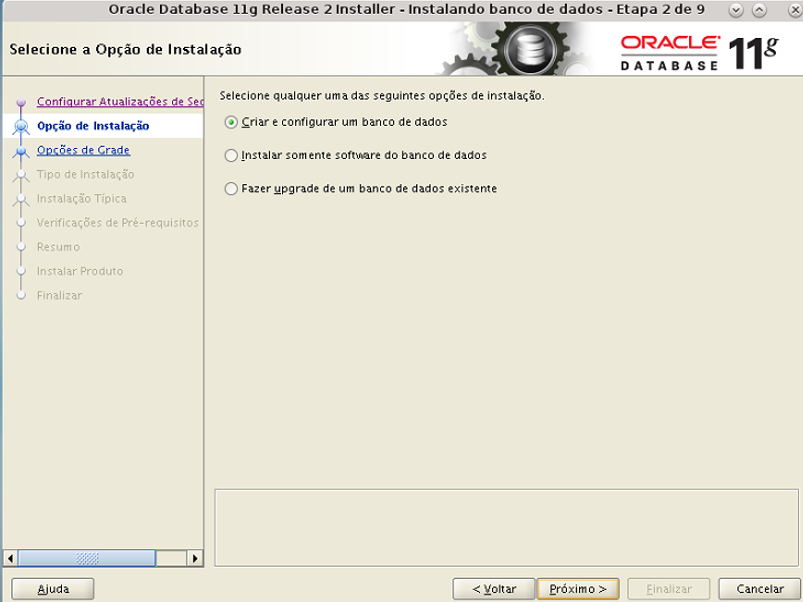Click the sidebar horizontal scrollbar thumb
Image resolution: width=803 pixels, height=602 pixels.
[87, 558]
